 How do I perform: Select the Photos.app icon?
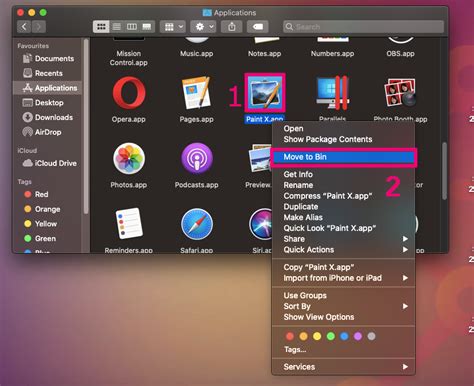click(x=129, y=159)
